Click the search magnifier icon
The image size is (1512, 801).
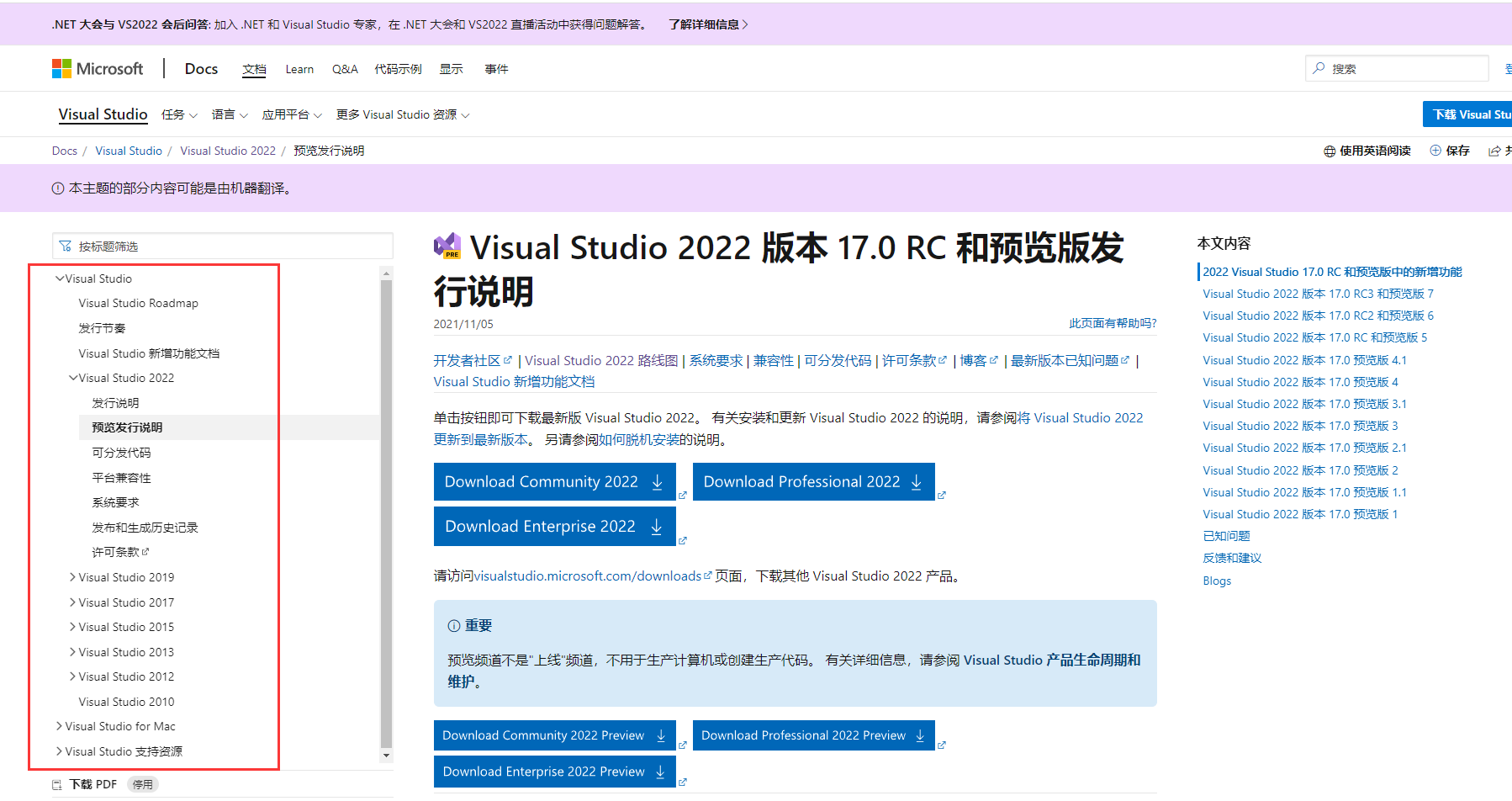pos(1319,68)
